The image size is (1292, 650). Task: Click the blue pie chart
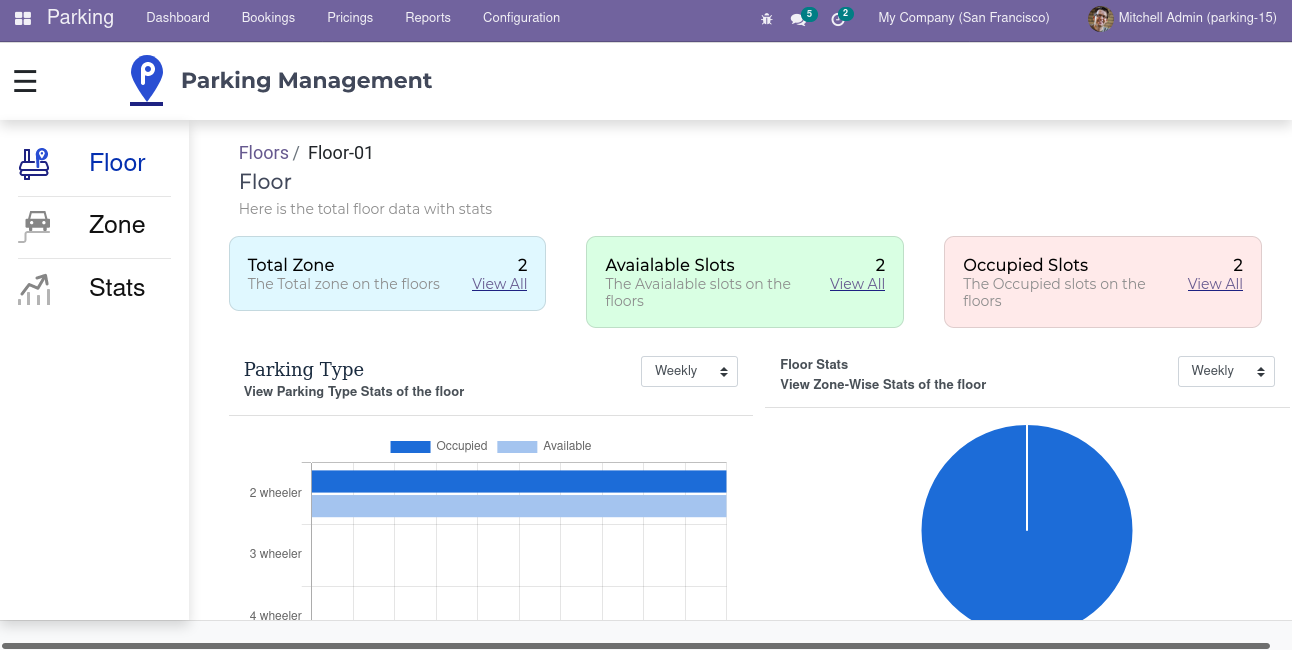coord(1027,523)
